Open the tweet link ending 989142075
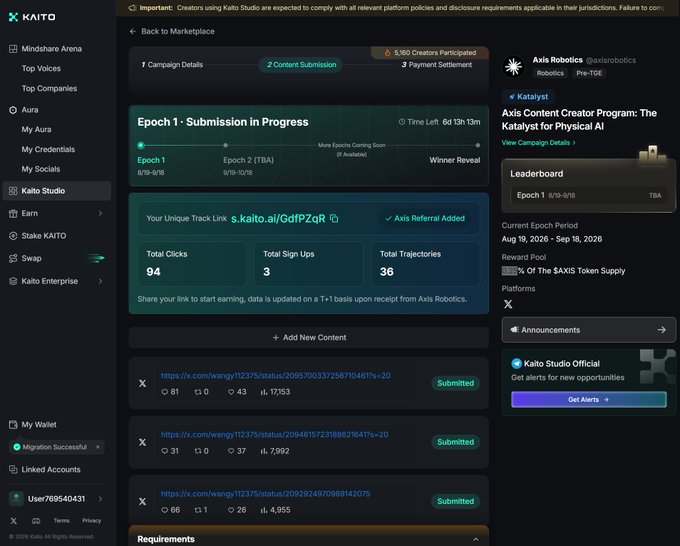Image resolution: width=680 pixels, height=546 pixels. [265, 494]
